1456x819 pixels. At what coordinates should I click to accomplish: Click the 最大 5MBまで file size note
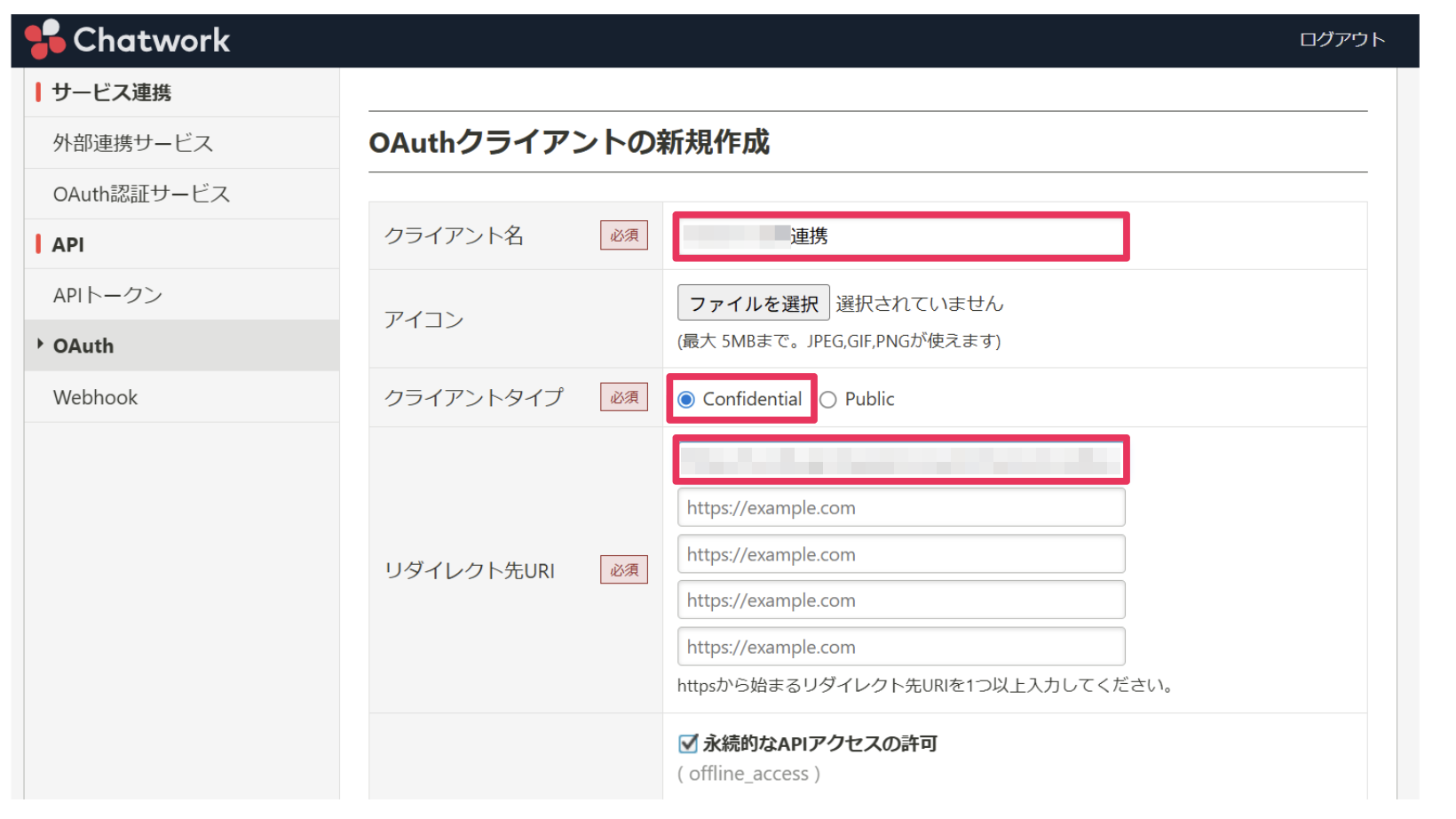pos(839,341)
